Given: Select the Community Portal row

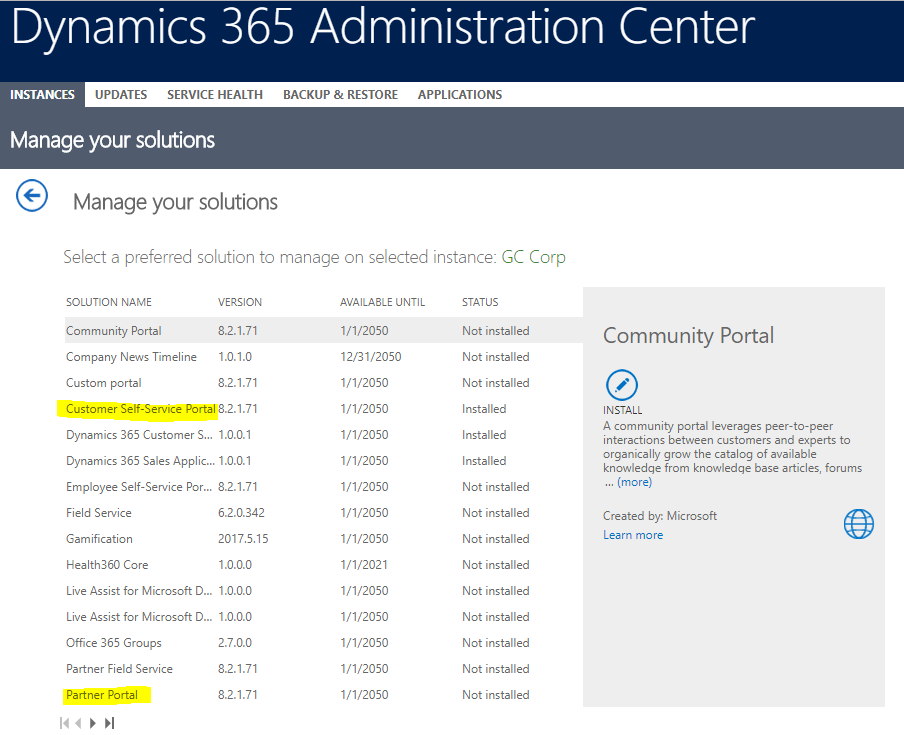Looking at the screenshot, I should [x=323, y=330].
